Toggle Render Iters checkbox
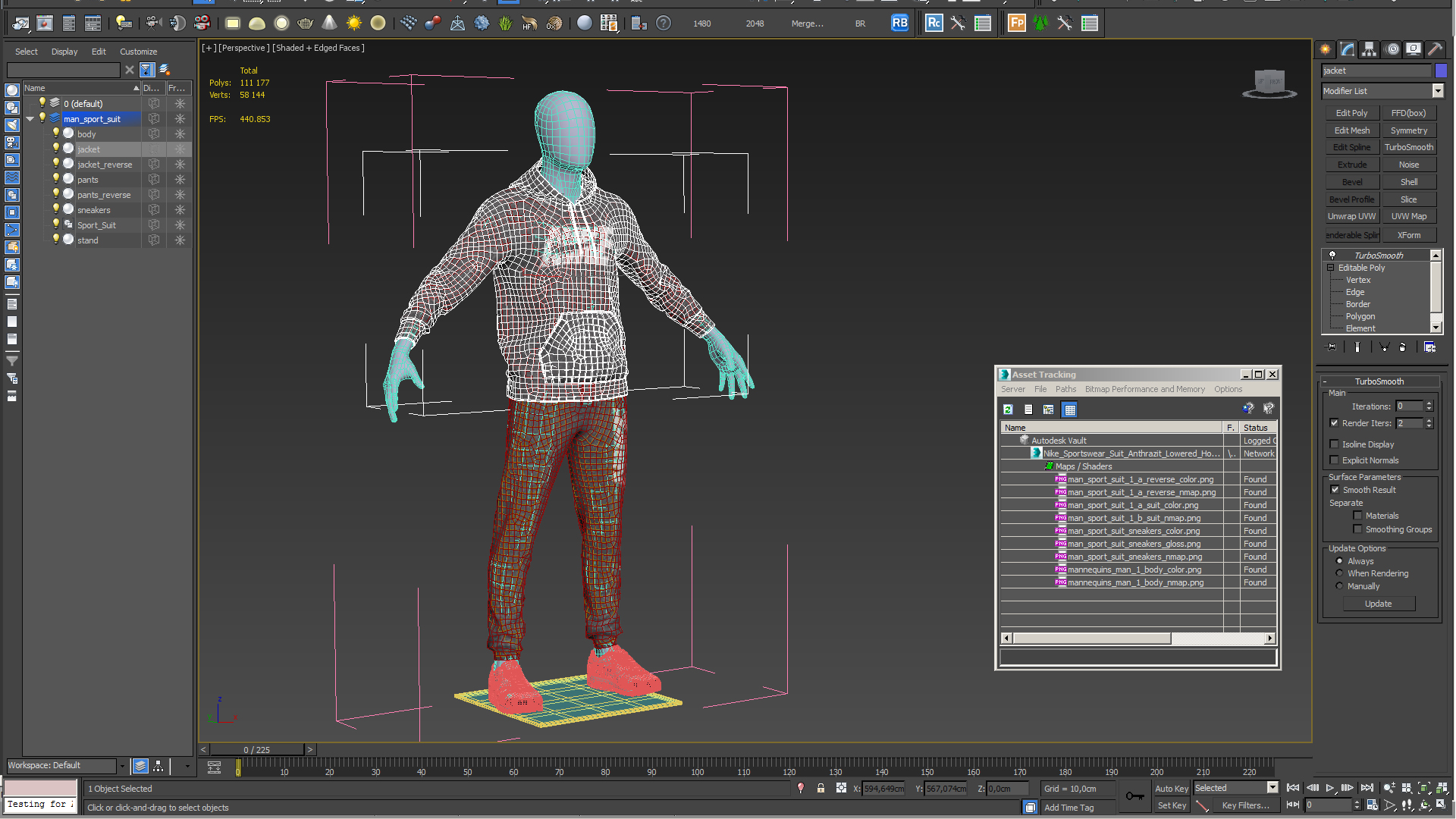1456x819 pixels. (1335, 423)
